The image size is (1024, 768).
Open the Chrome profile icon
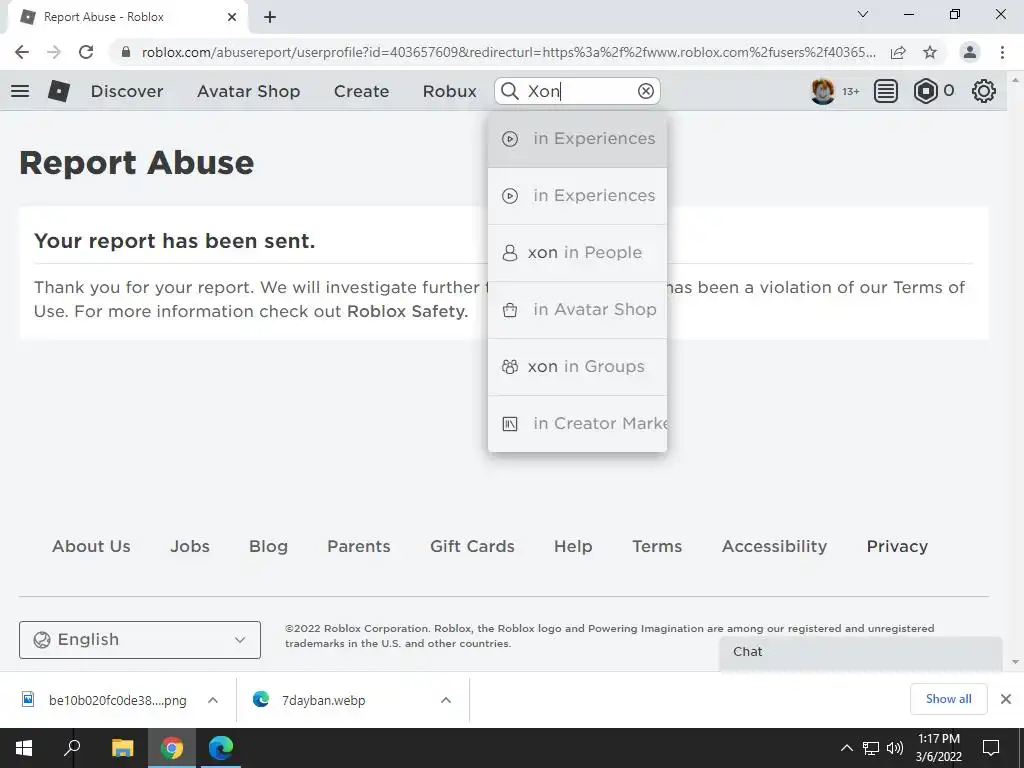click(x=970, y=52)
